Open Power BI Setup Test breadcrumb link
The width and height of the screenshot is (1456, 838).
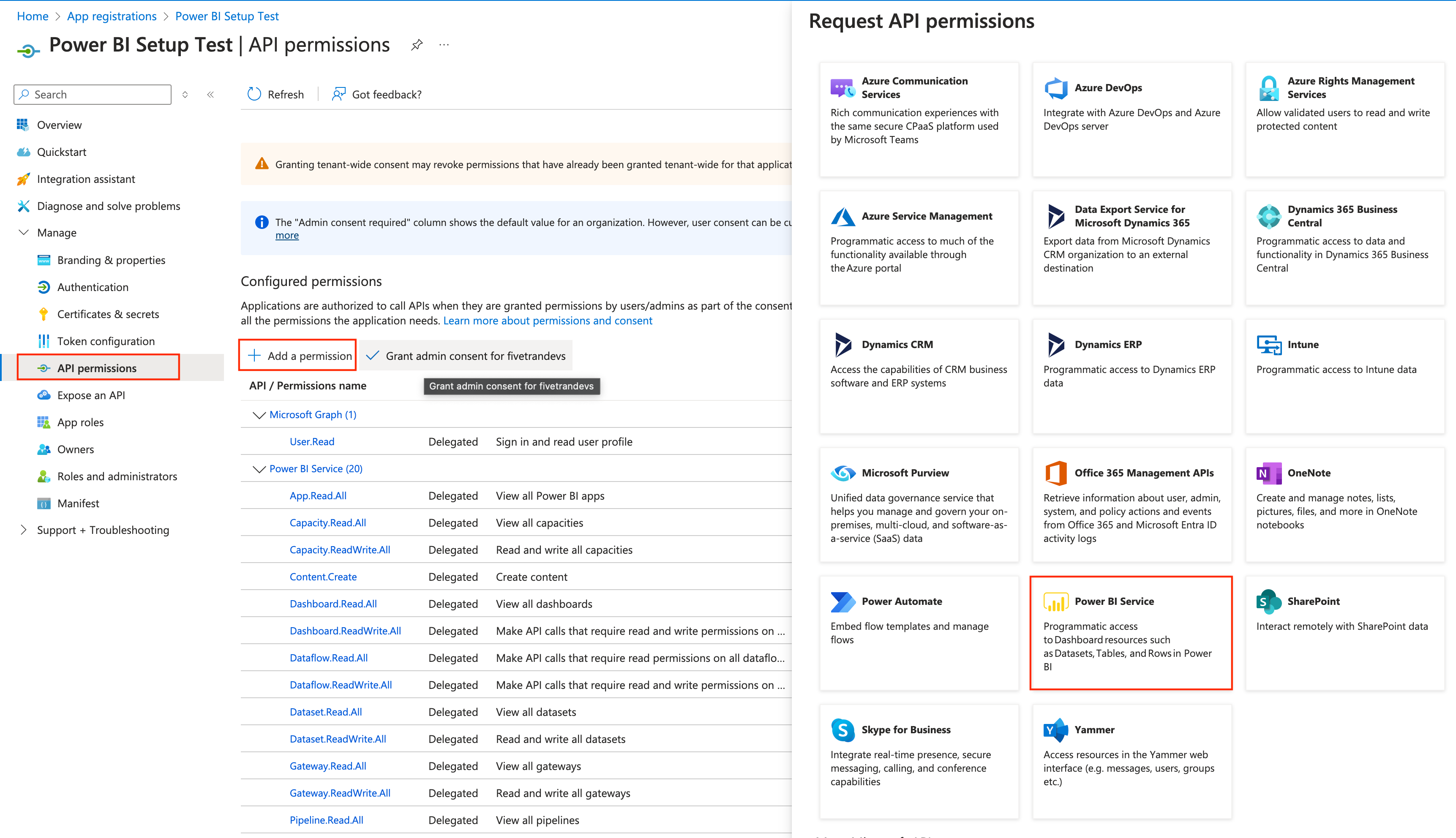(227, 16)
